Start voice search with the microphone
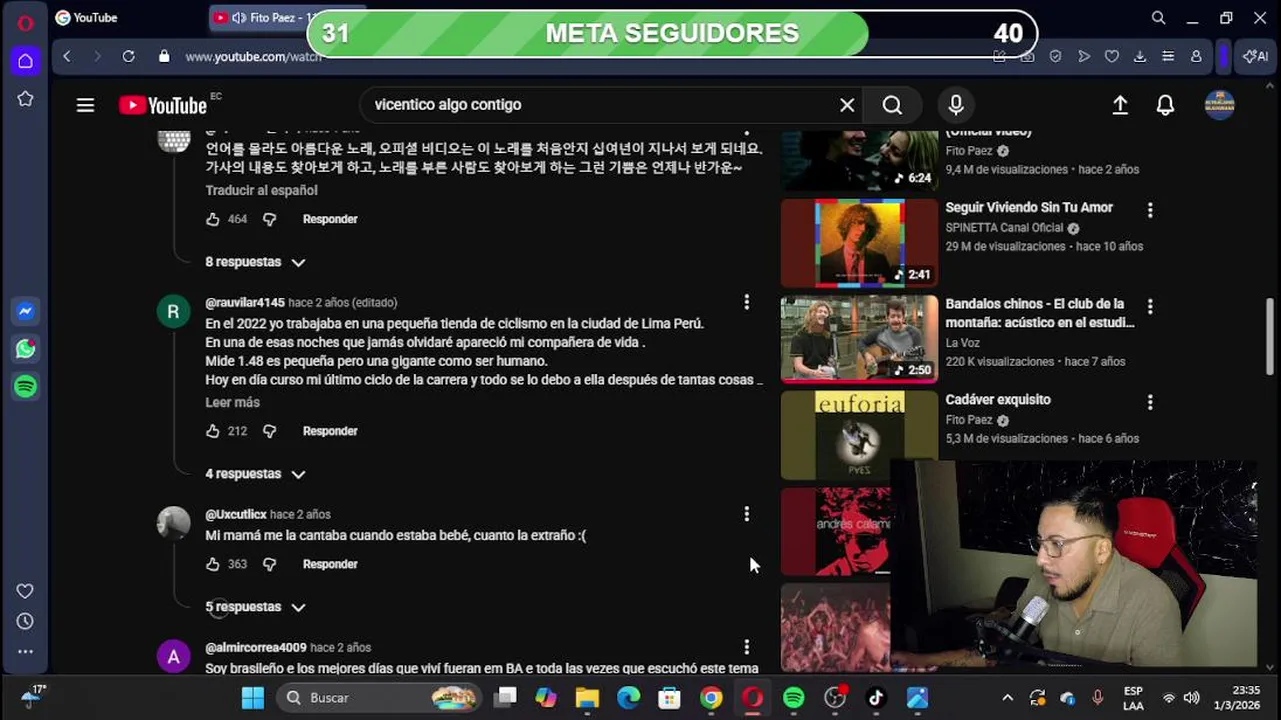This screenshot has height=720, width=1281. point(956,105)
